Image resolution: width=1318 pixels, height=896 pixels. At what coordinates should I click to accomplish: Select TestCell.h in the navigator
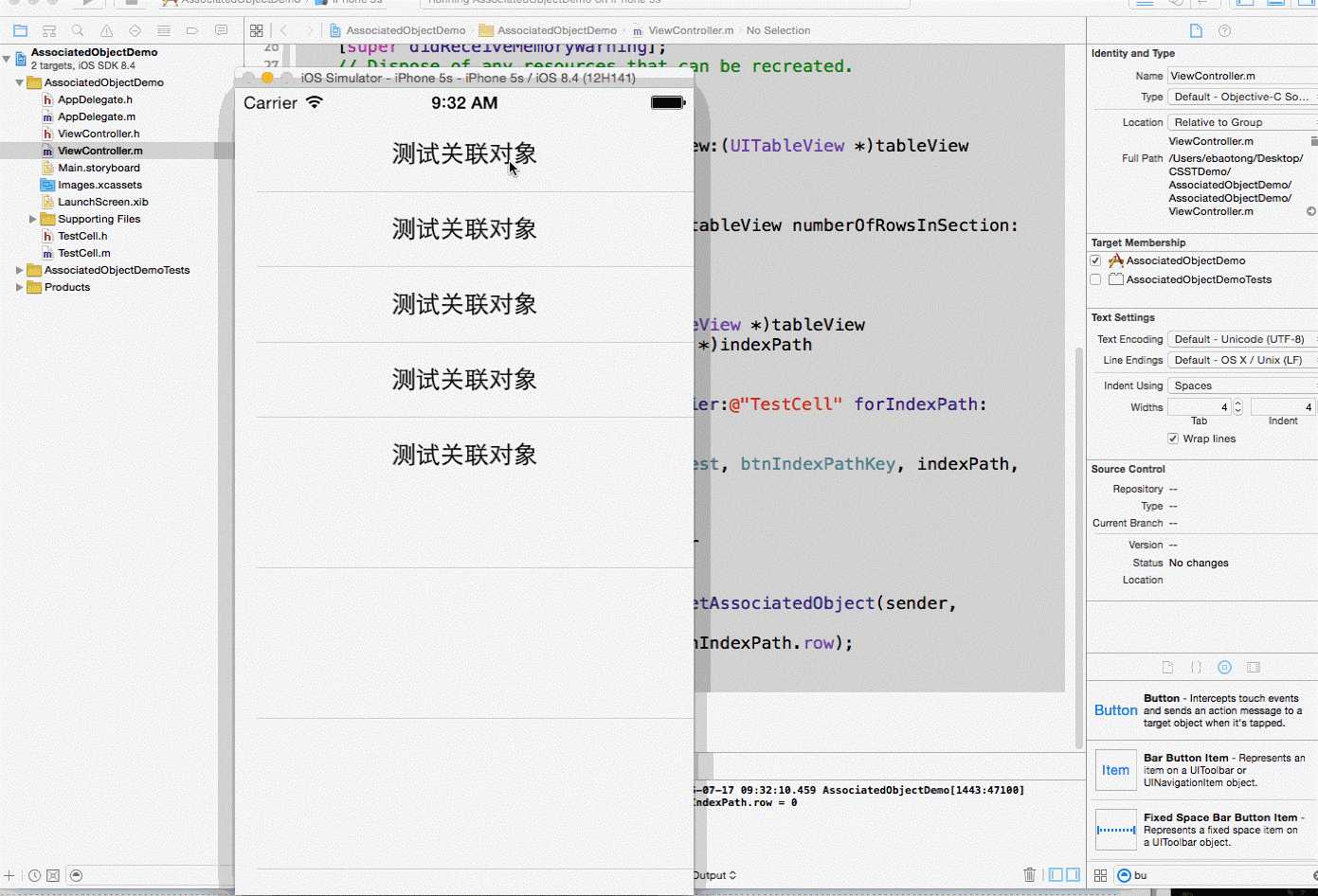click(82, 236)
